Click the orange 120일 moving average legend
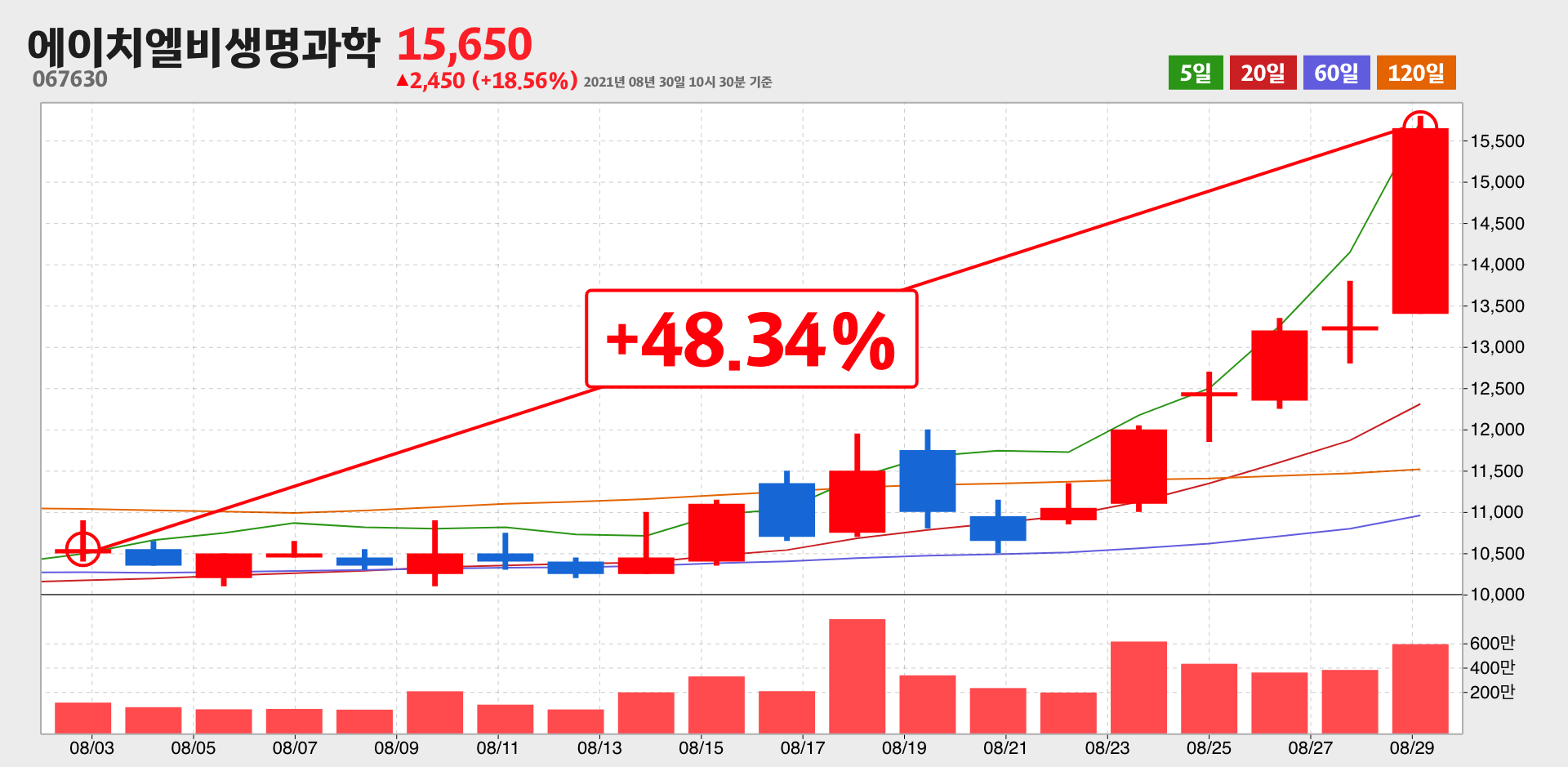 [1416, 73]
